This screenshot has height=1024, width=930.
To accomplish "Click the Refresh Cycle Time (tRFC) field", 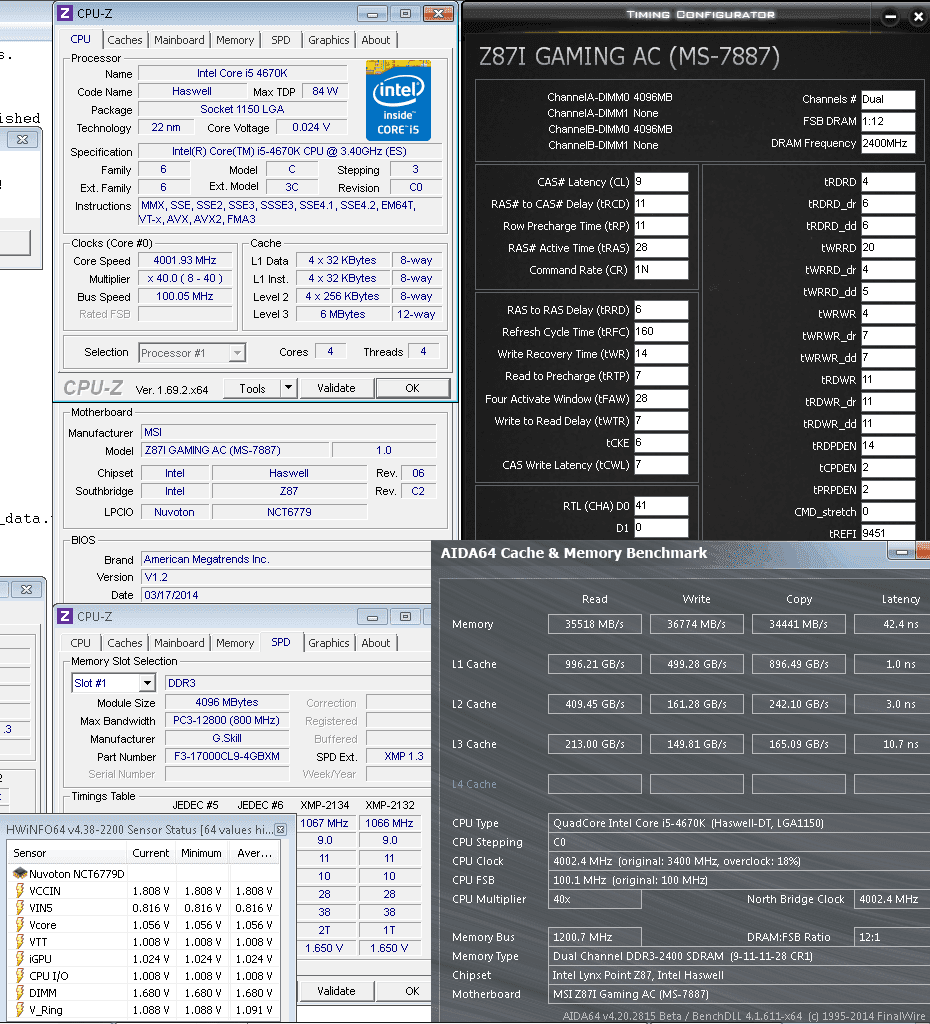I will (x=661, y=332).
